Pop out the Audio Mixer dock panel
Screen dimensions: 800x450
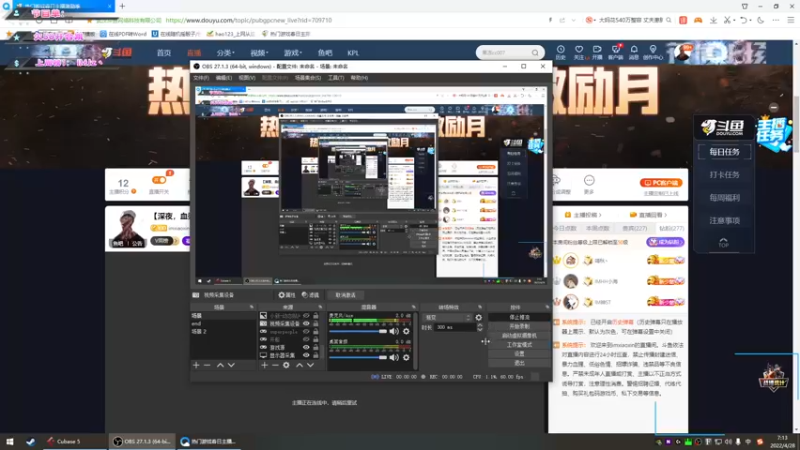point(413,307)
